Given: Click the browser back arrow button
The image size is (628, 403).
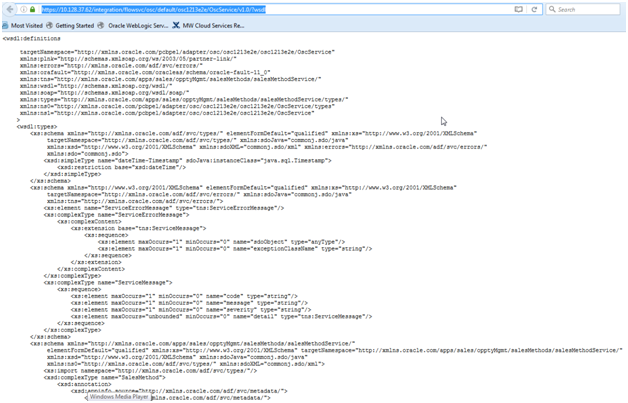Looking at the screenshot, I should pos(10,9).
